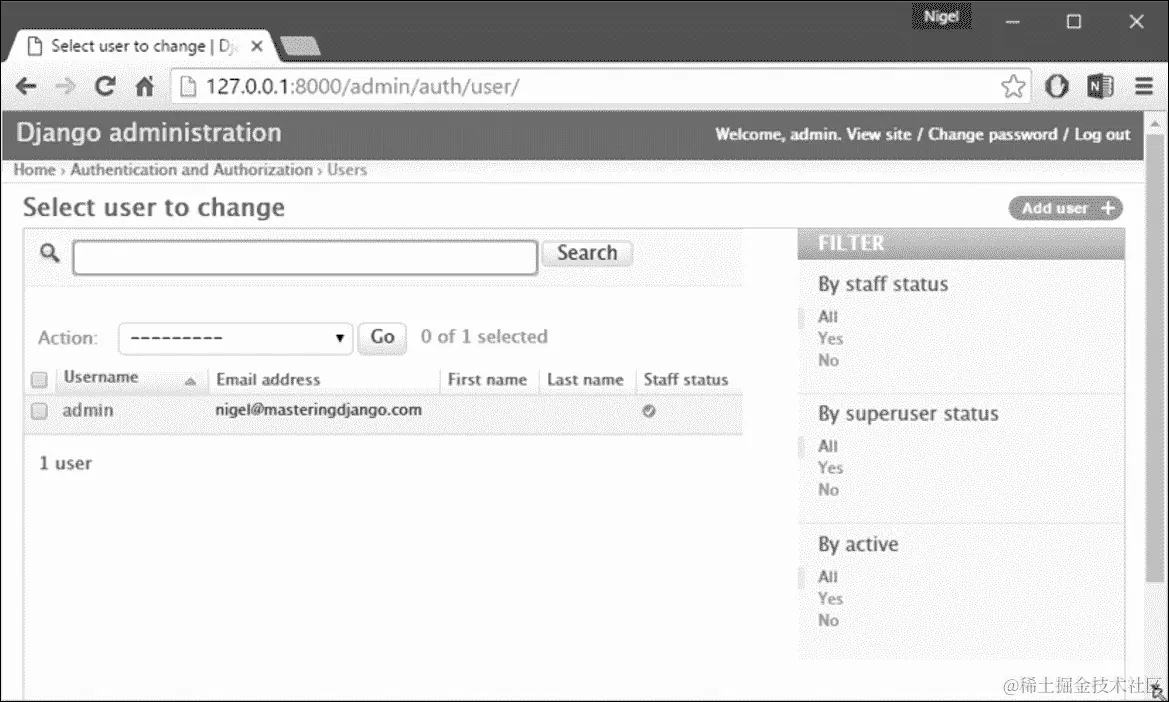Sort by First name column
This screenshot has height=702, width=1169.
(x=487, y=379)
